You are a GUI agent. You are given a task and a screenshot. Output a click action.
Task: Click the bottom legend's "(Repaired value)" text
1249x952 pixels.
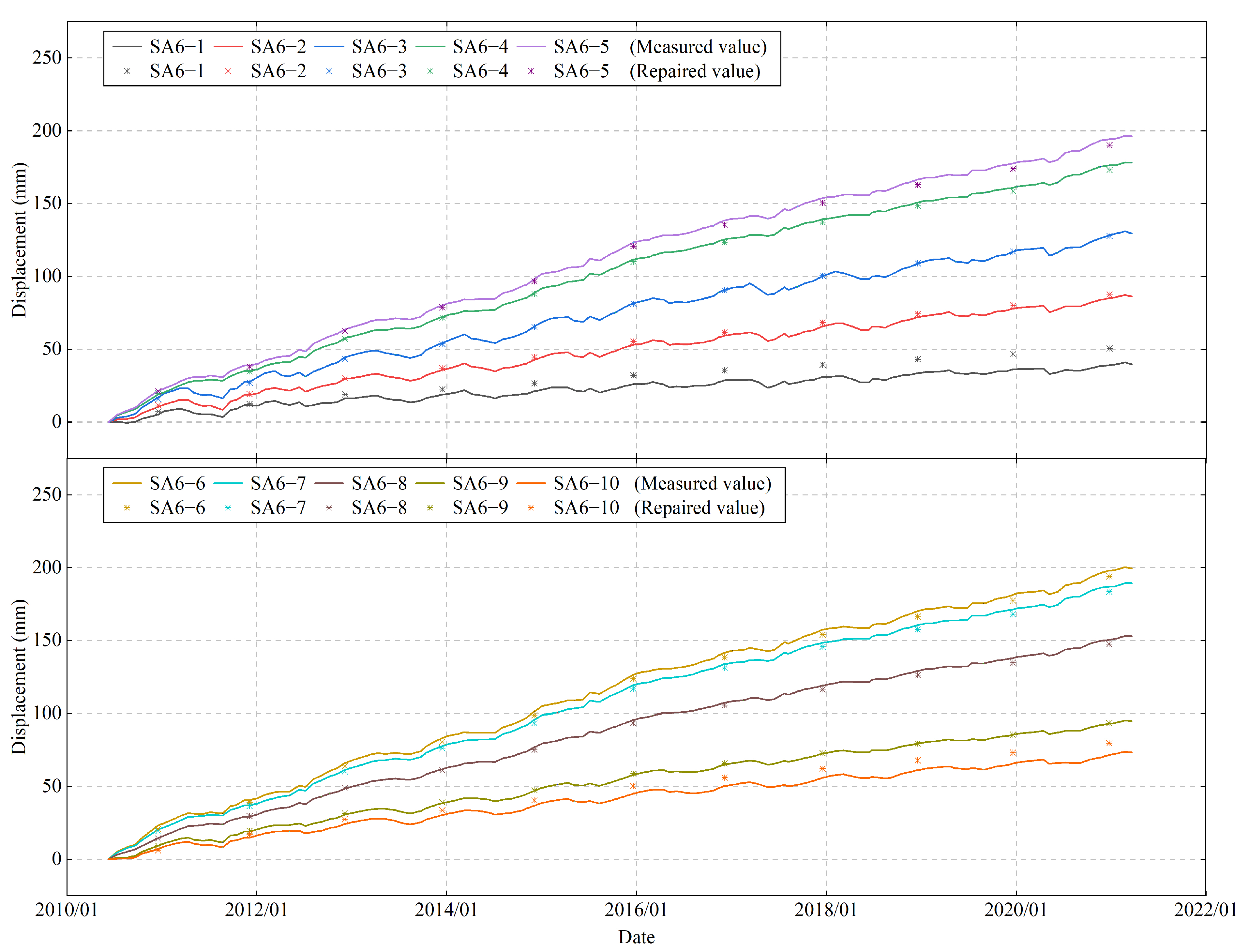(x=699, y=508)
